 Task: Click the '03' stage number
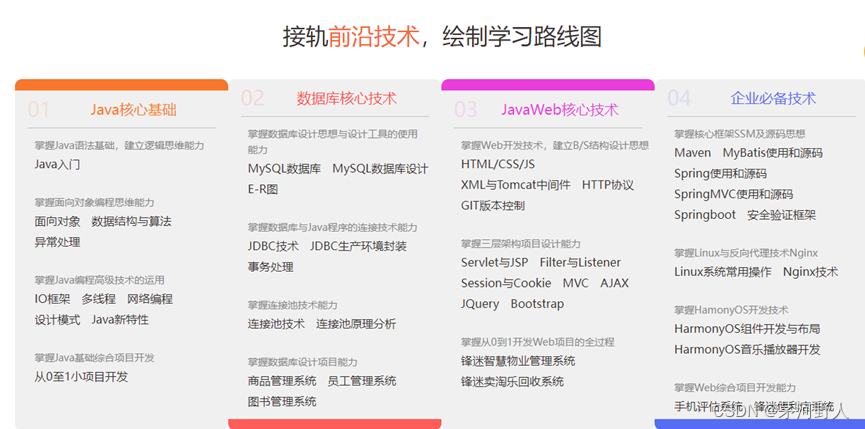click(x=466, y=110)
